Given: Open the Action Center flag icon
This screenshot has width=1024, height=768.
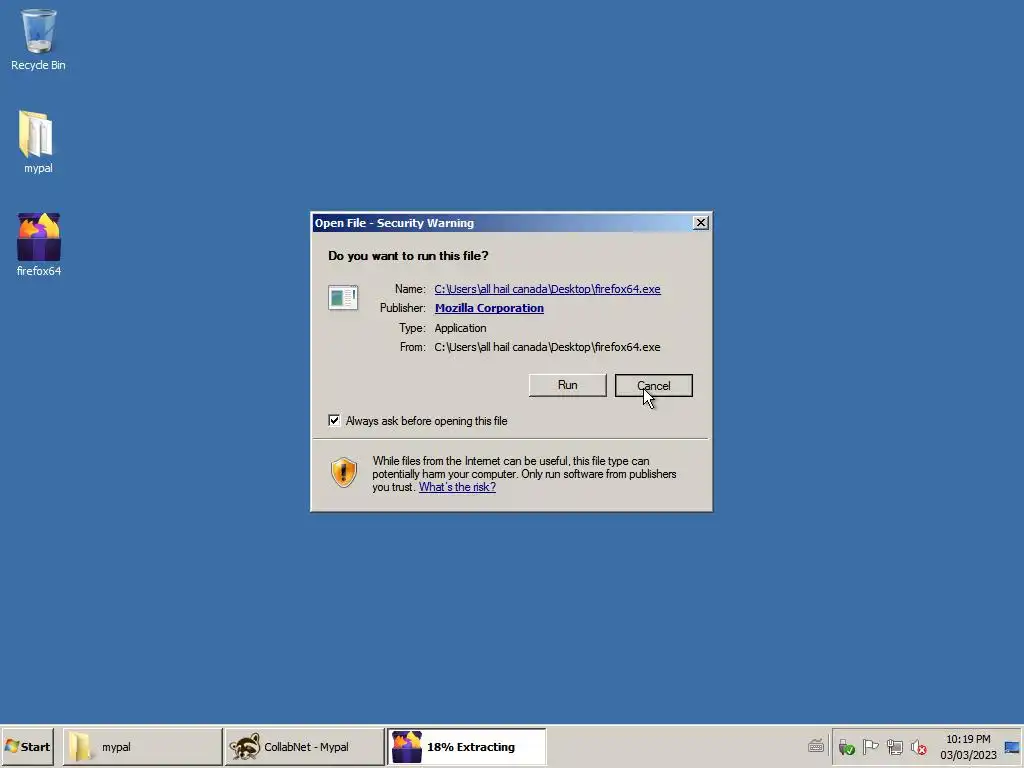Looking at the screenshot, I should 871,746.
